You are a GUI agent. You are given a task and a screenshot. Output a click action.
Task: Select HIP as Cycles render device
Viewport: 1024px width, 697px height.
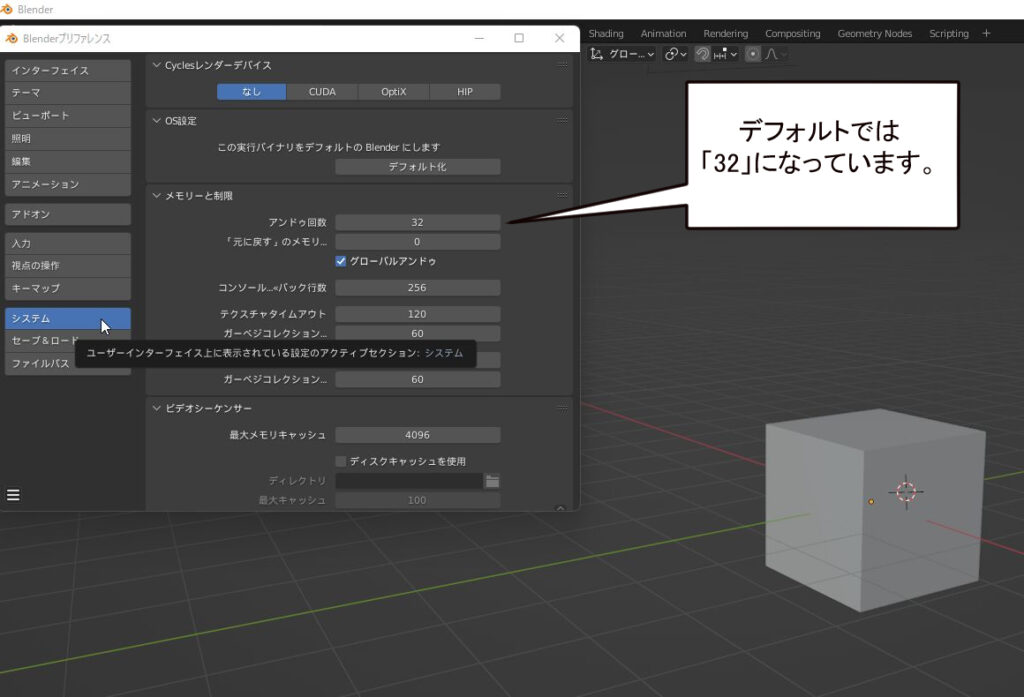click(465, 92)
